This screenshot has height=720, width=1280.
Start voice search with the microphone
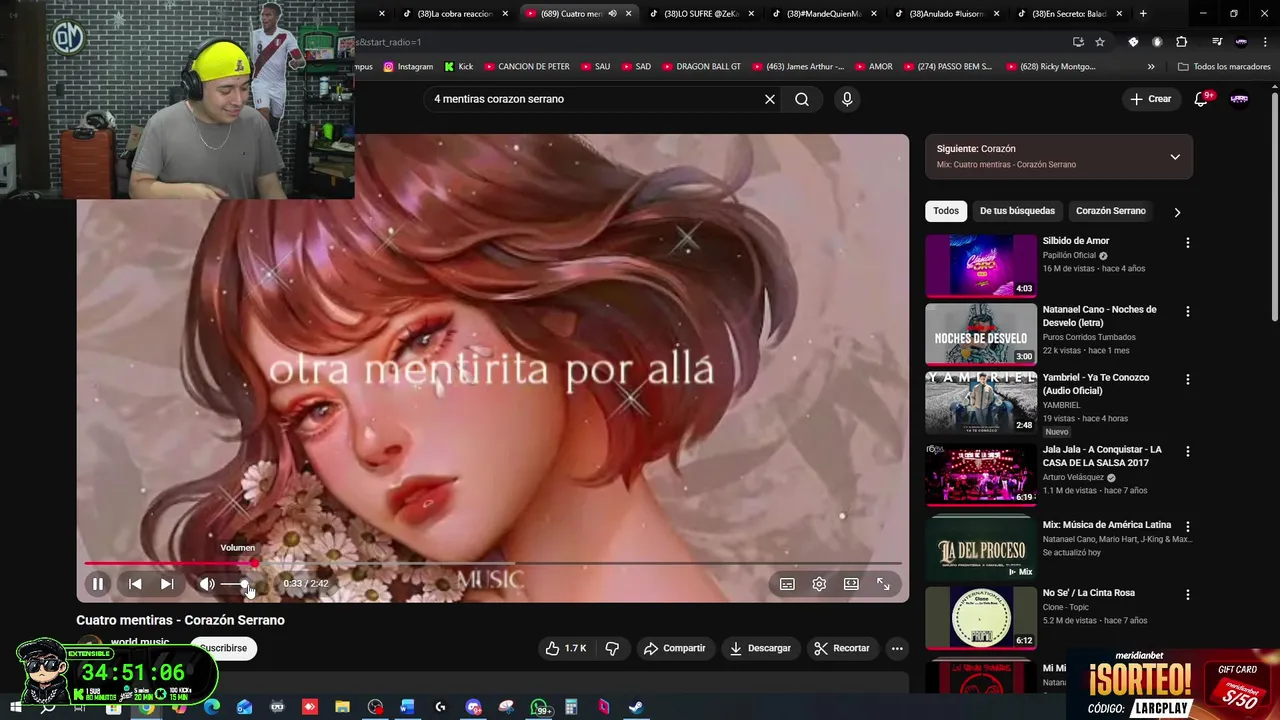point(847,99)
